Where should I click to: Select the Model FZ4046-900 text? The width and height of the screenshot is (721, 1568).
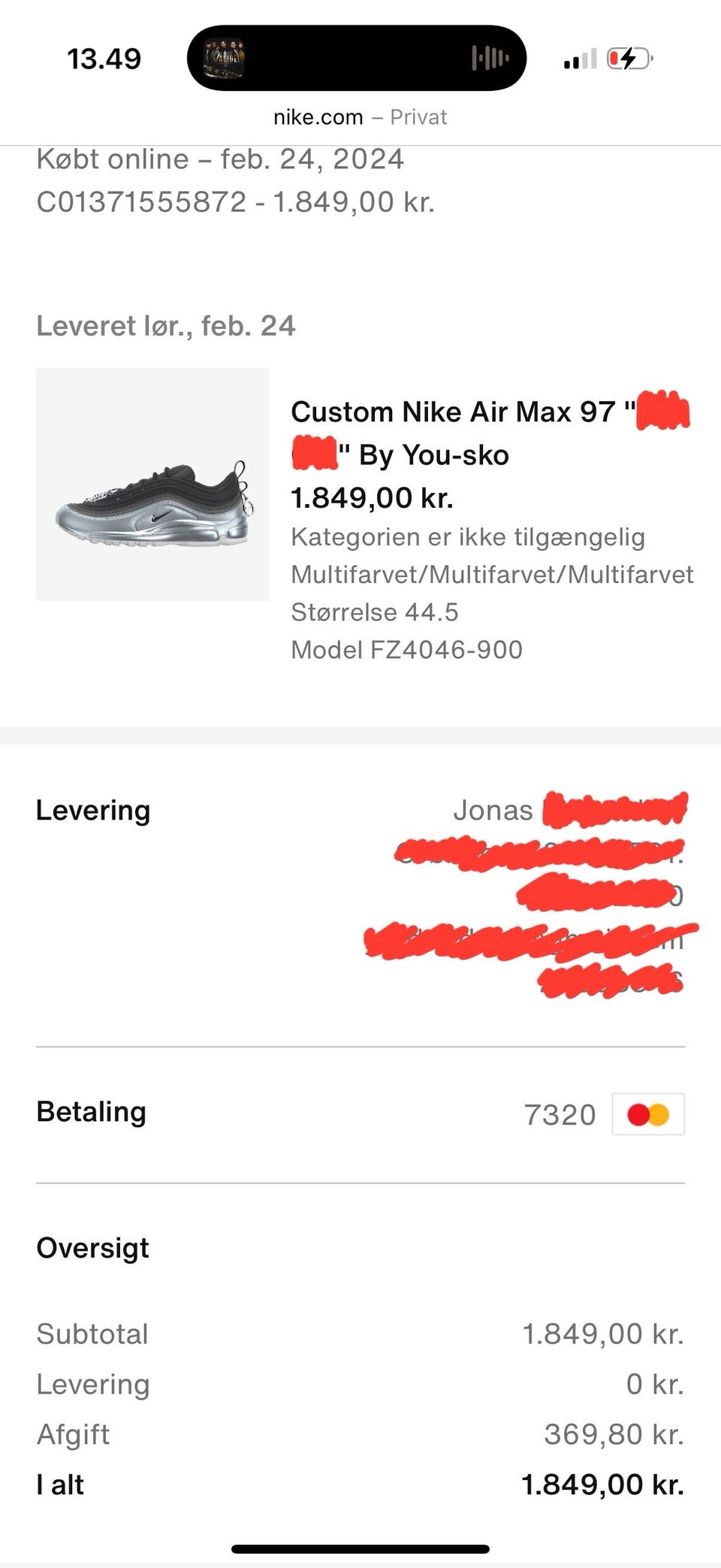(406, 649)
